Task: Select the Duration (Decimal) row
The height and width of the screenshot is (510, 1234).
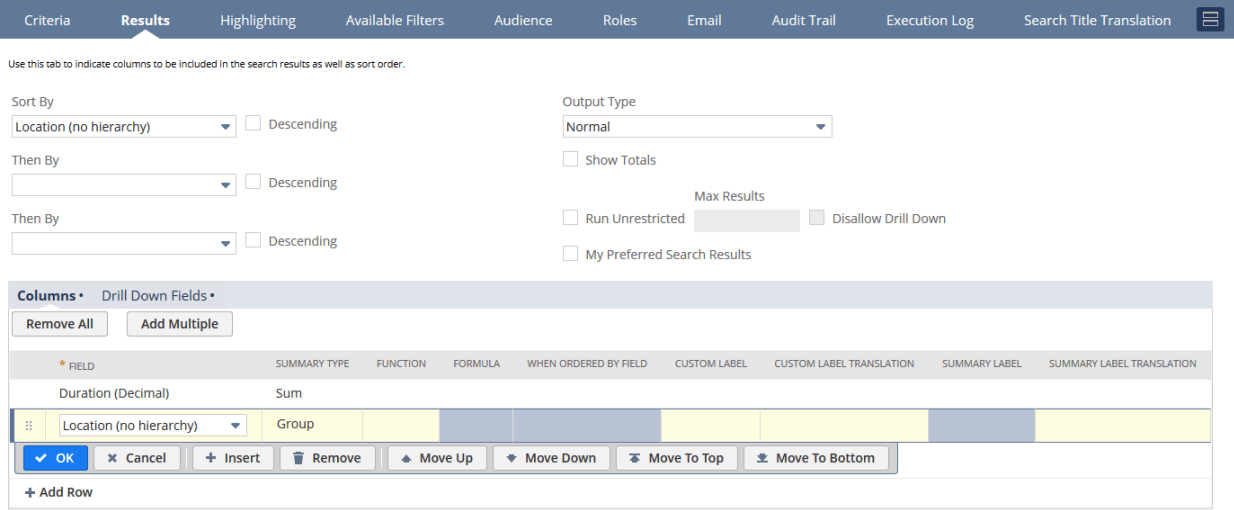Action: pos(610,393)
